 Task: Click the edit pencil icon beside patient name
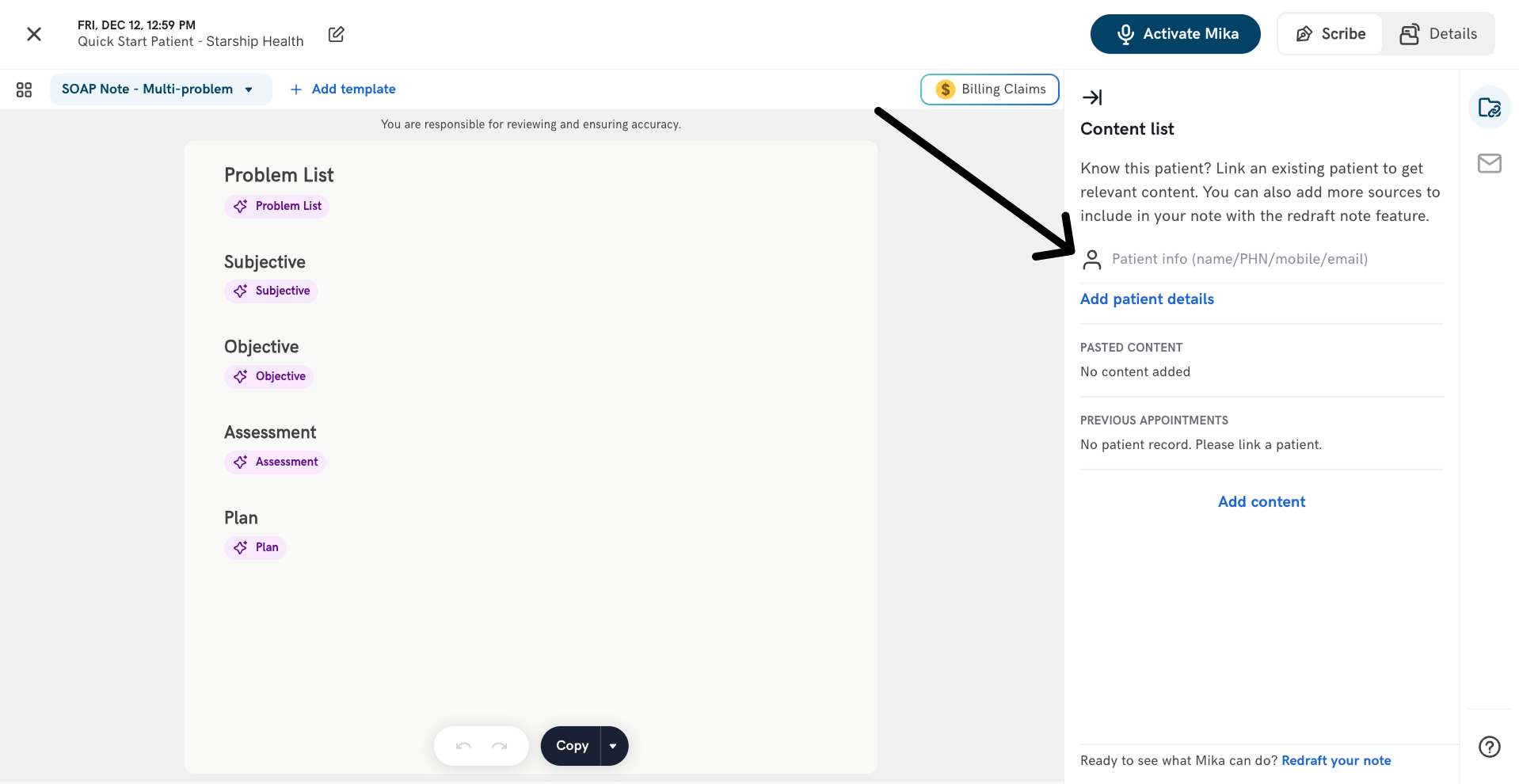point(336,34)
